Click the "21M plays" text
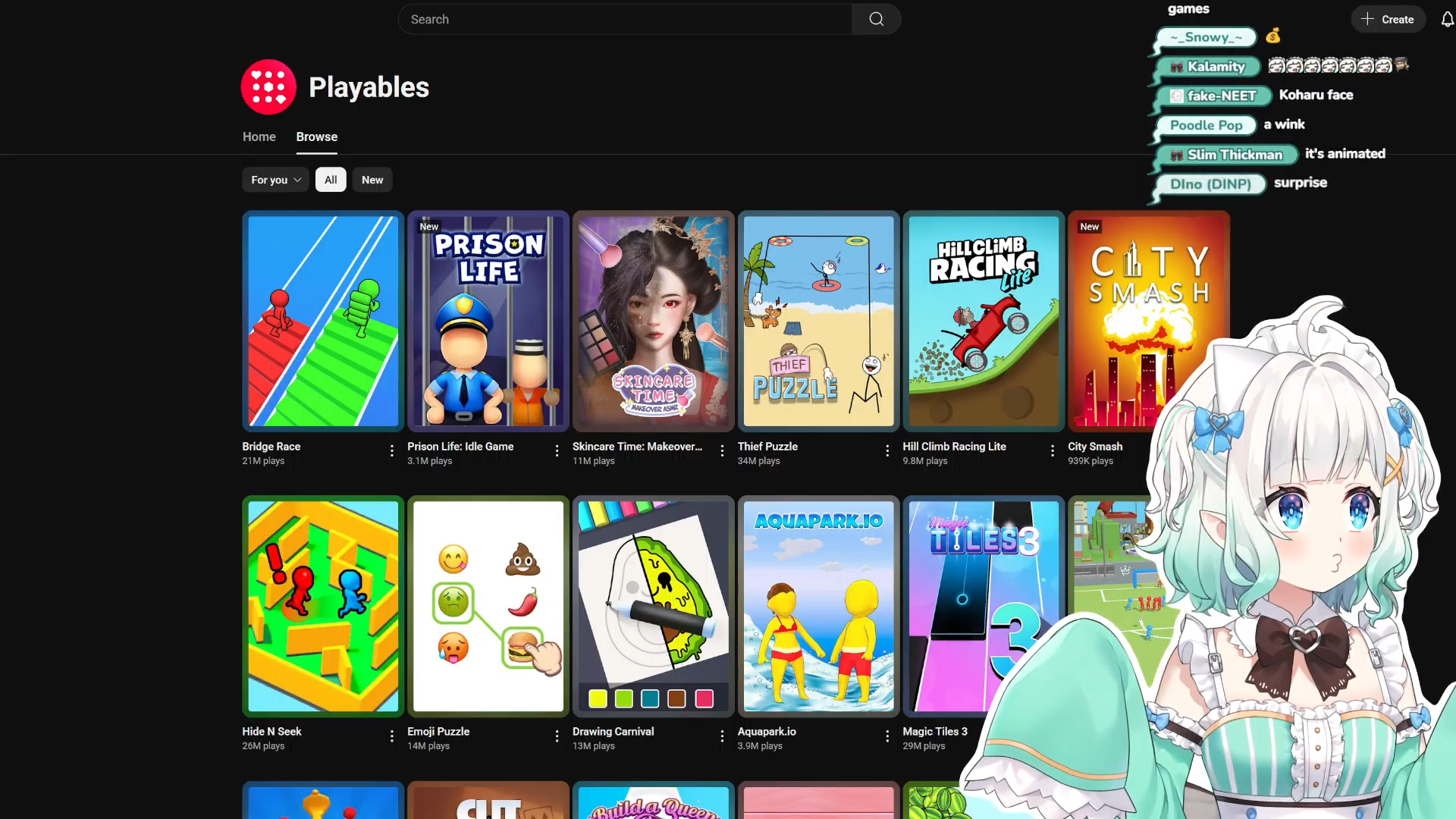This screenshot has height=819, width=1456. coord(263,461)
